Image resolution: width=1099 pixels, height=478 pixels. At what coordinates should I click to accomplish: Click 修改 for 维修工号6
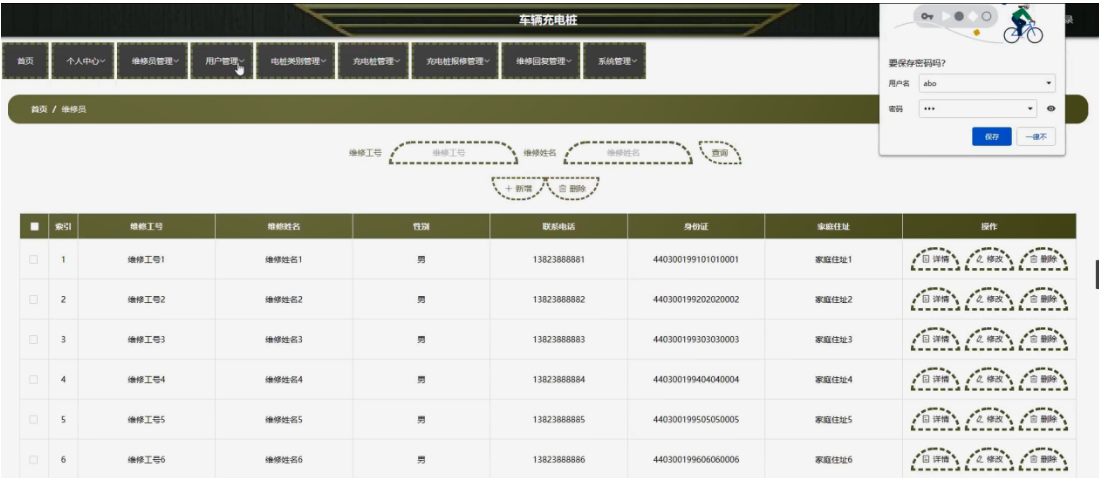point(990,460)
